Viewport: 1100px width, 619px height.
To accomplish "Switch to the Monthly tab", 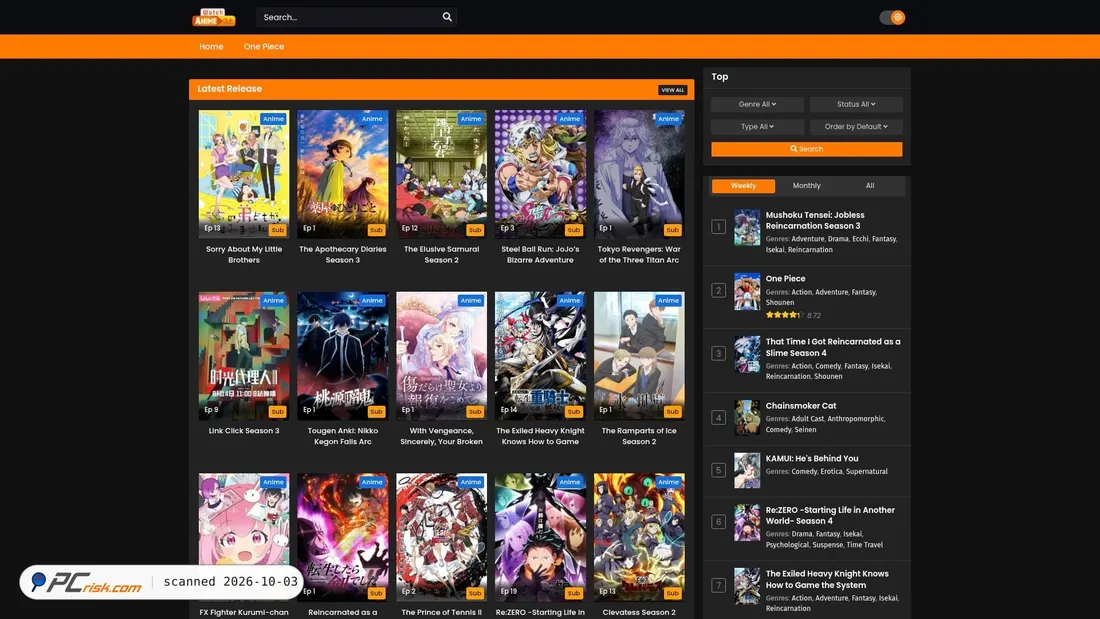I will [x=806, y=185].
